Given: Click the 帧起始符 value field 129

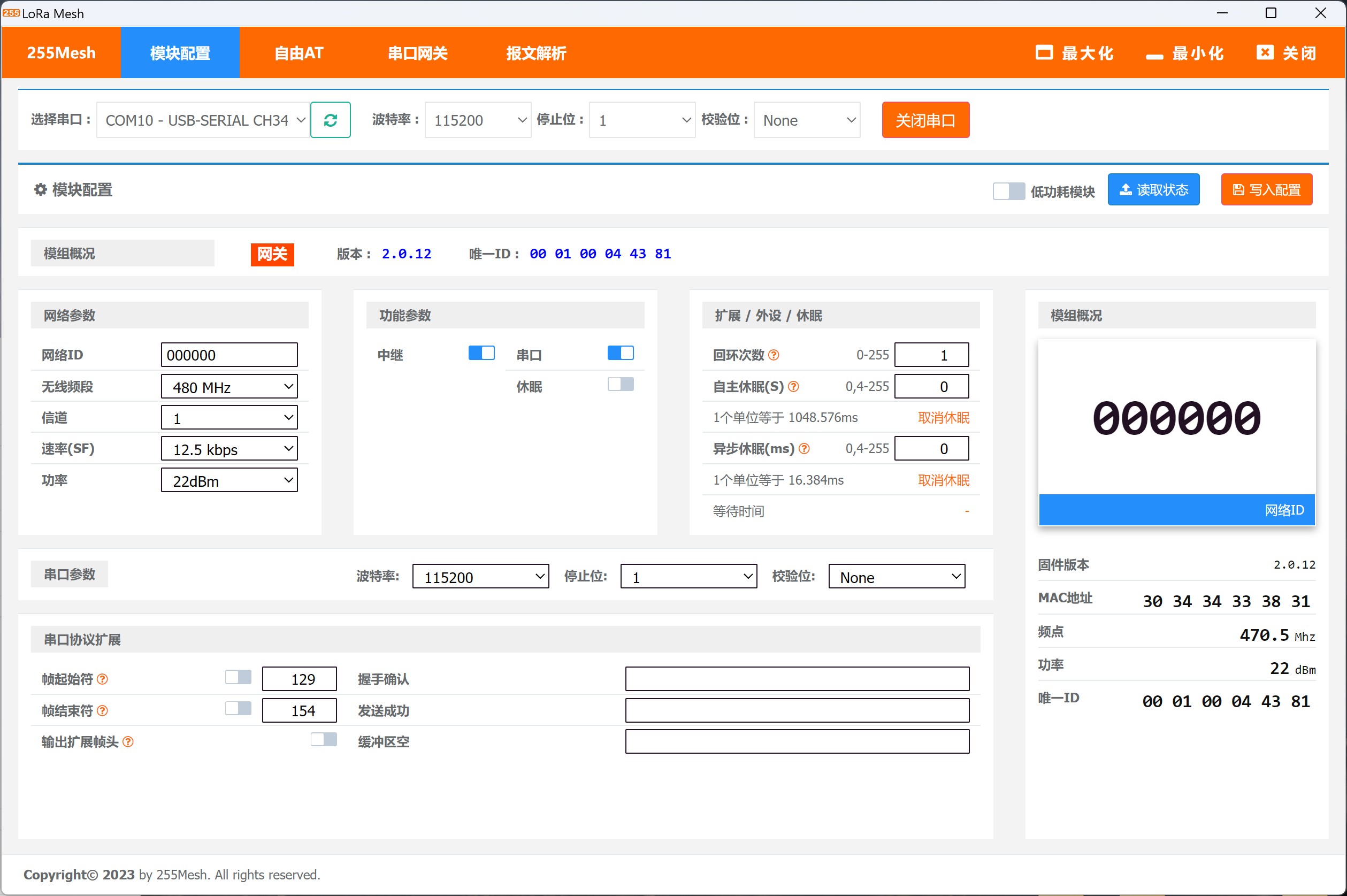Looking at the screenshot, I should [300, 679].
